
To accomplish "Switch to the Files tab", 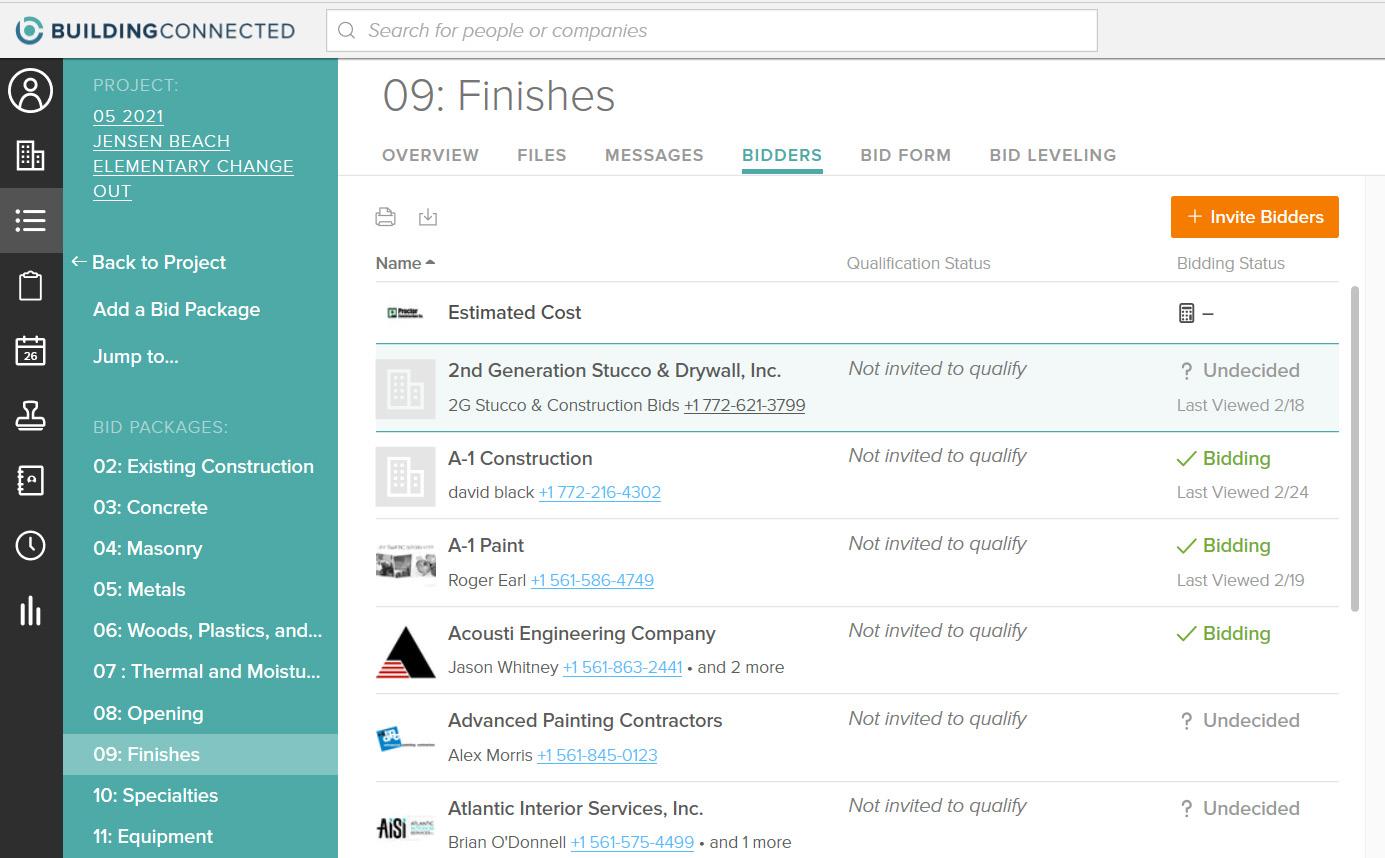I will (542, 155).
